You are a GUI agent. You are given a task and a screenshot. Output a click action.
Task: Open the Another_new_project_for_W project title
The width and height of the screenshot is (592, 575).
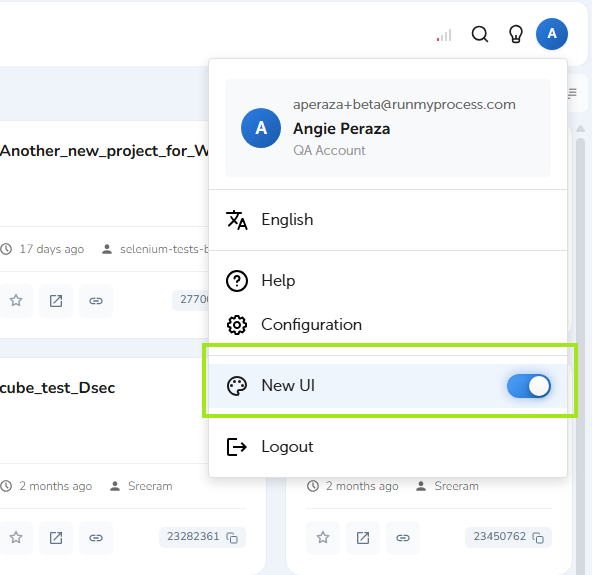click(x=105, y=151)
